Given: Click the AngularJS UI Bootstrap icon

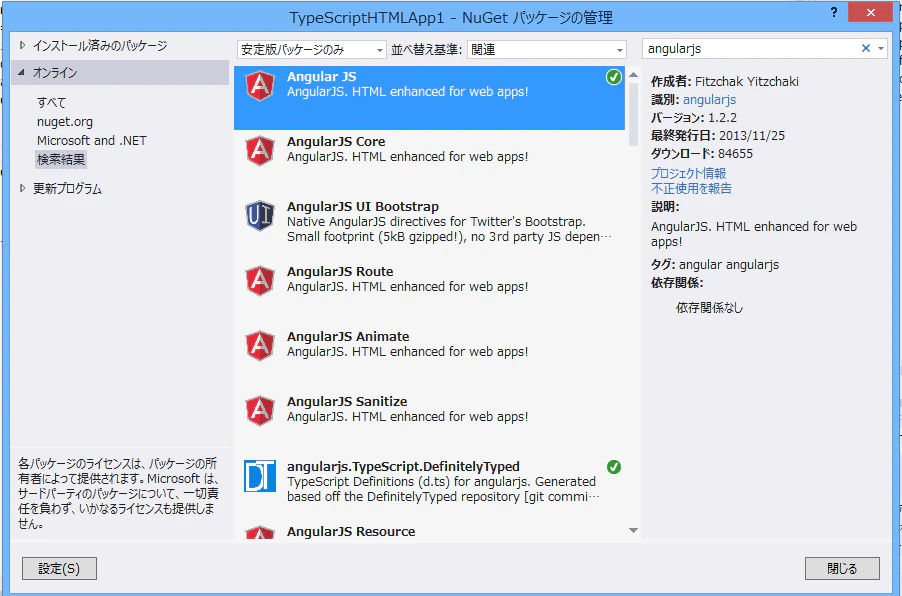Looking at the screenshot, I should (x=260, y=216).
